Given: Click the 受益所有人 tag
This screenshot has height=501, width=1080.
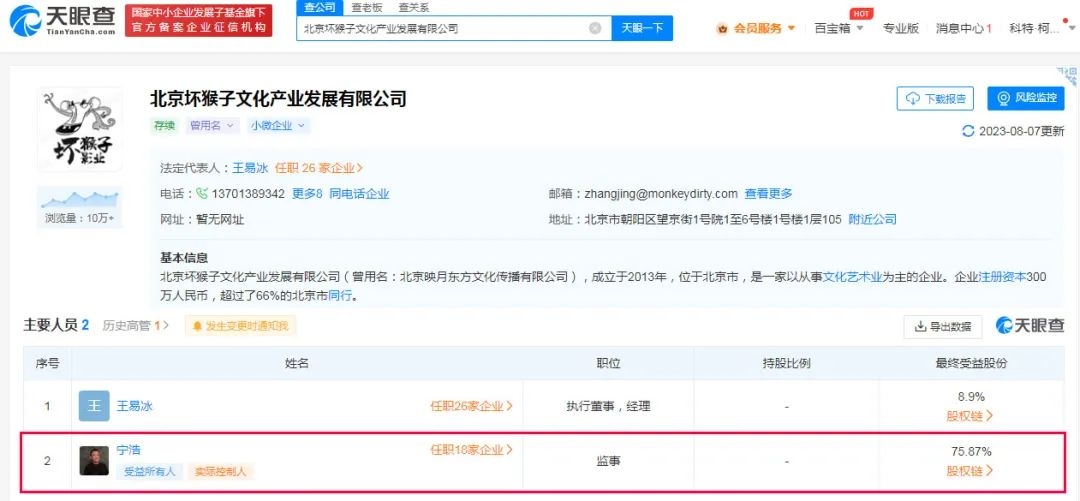Looking at the screenshot, I should coord(149,472).
